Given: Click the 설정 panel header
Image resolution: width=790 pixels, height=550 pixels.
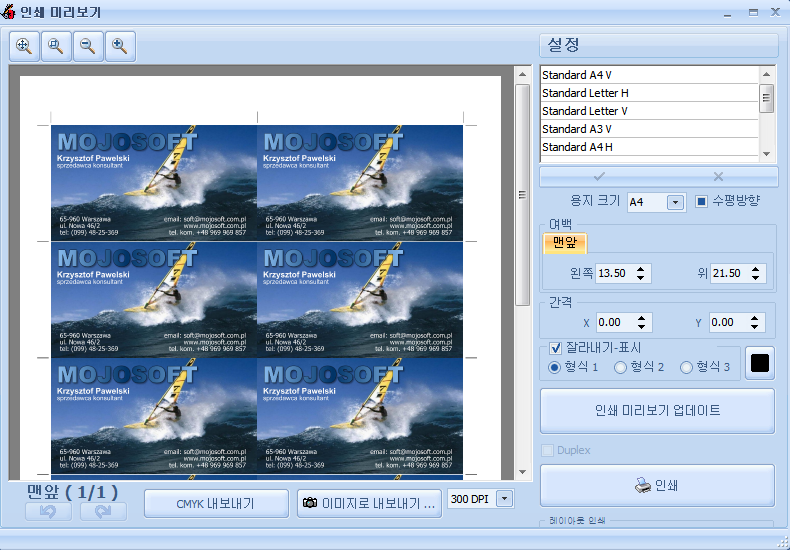Looking at the screenshot, I should tap(659, 46).
